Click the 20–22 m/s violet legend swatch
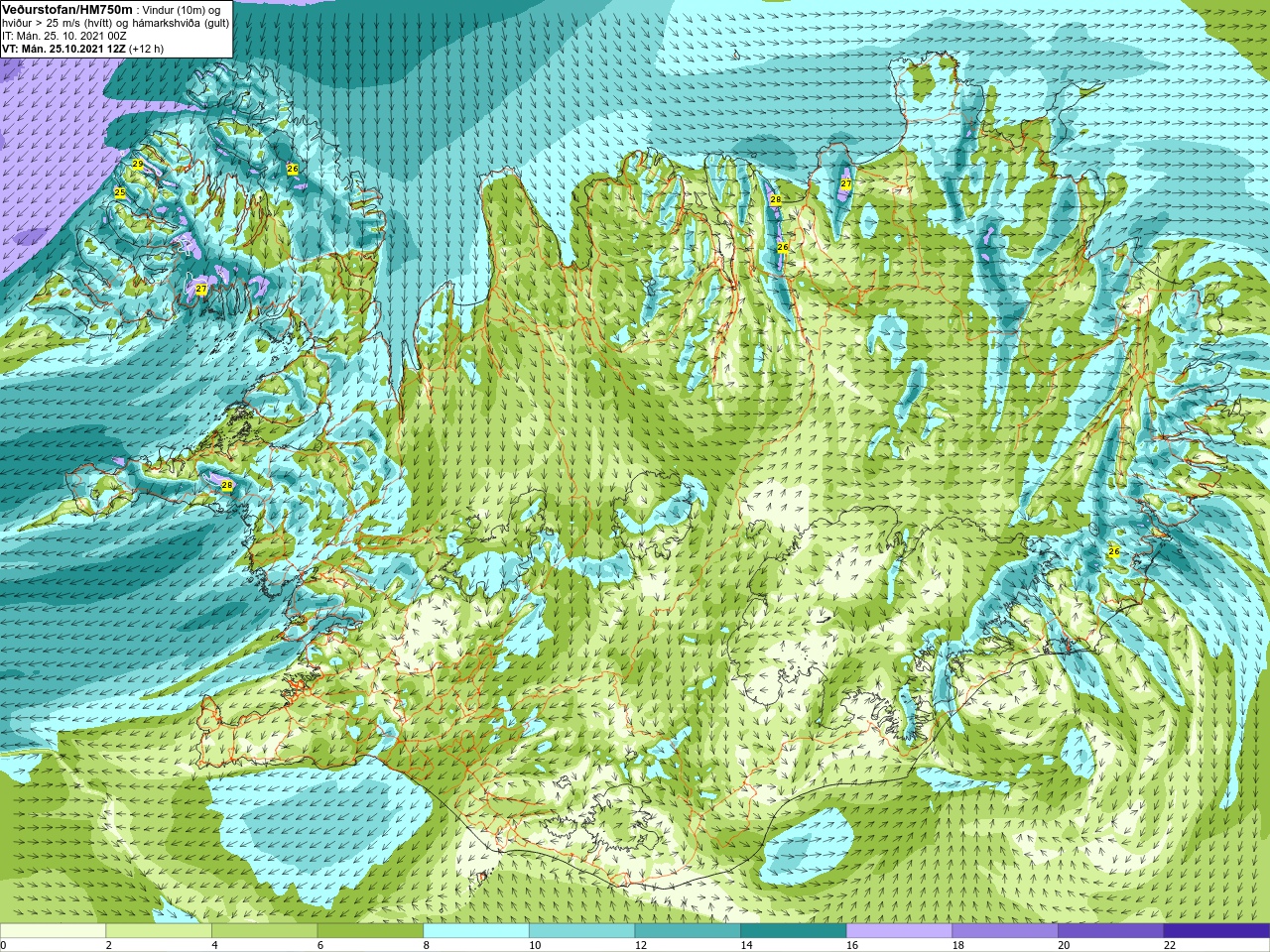 [x=1111, y=931]
